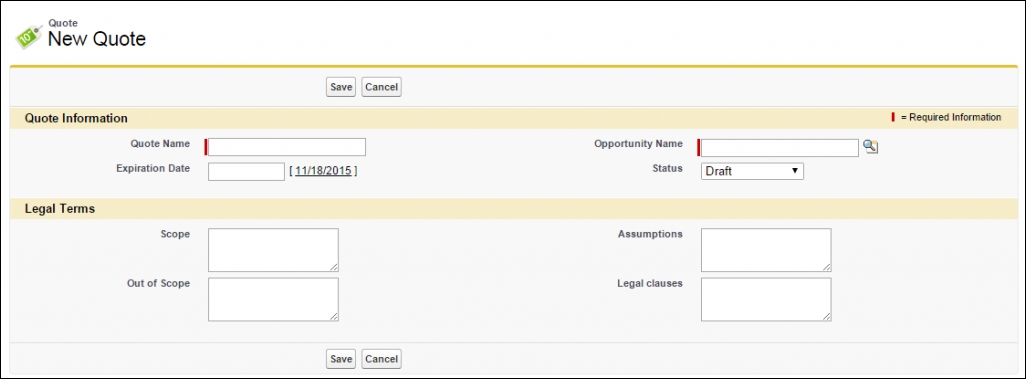1026x379 pixels.
Task: Click inside the Scope text area
Action: pos(274,250)
